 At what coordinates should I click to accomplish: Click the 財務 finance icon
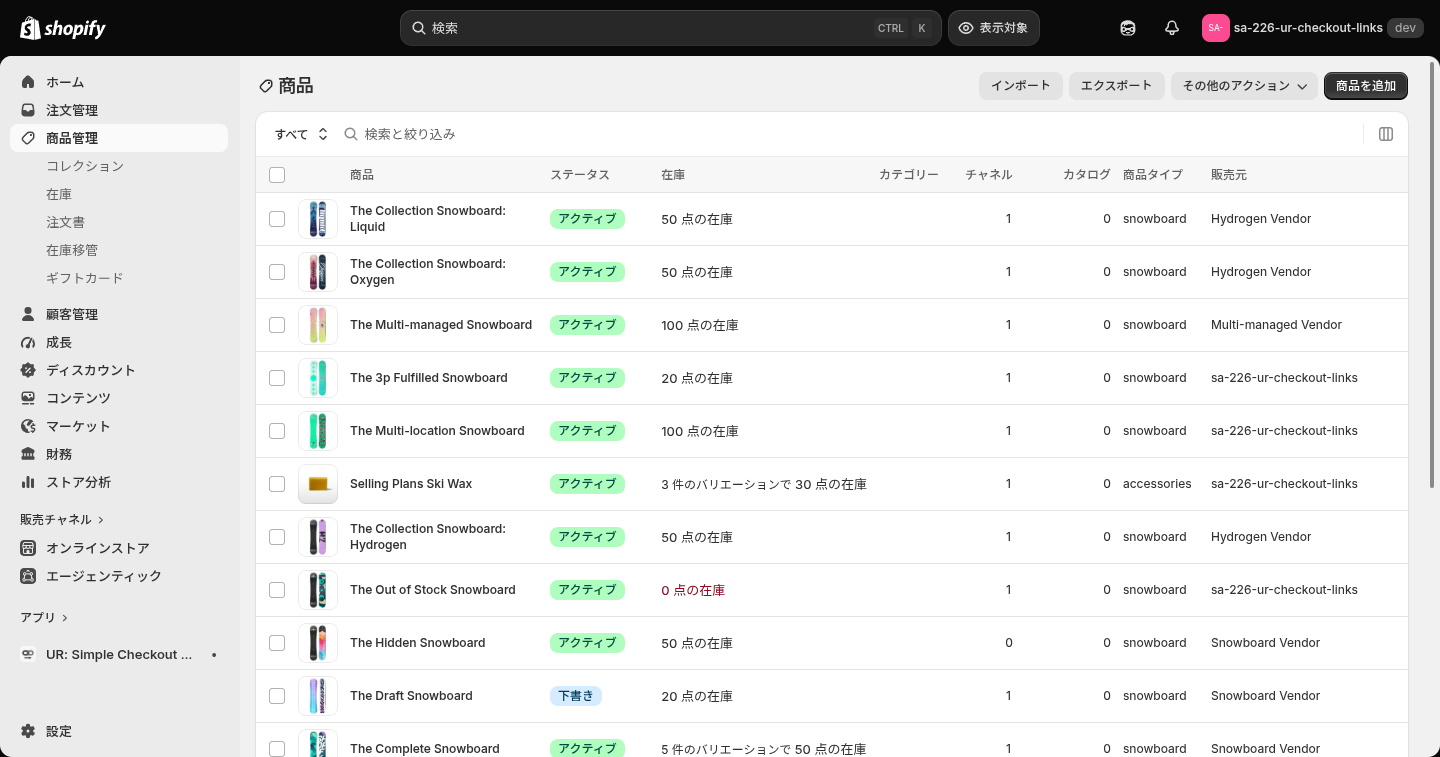(x=28, y=454)
